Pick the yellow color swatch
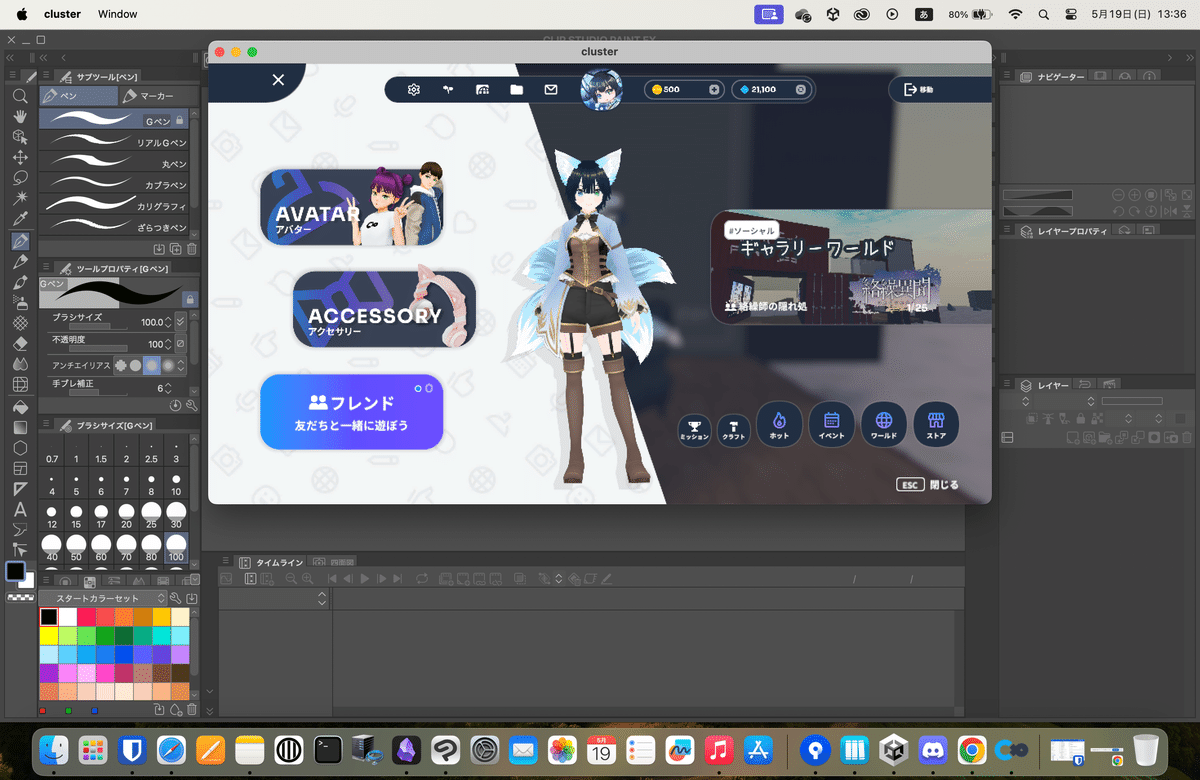Screen dimensions: 1200x780 (48, 635)
